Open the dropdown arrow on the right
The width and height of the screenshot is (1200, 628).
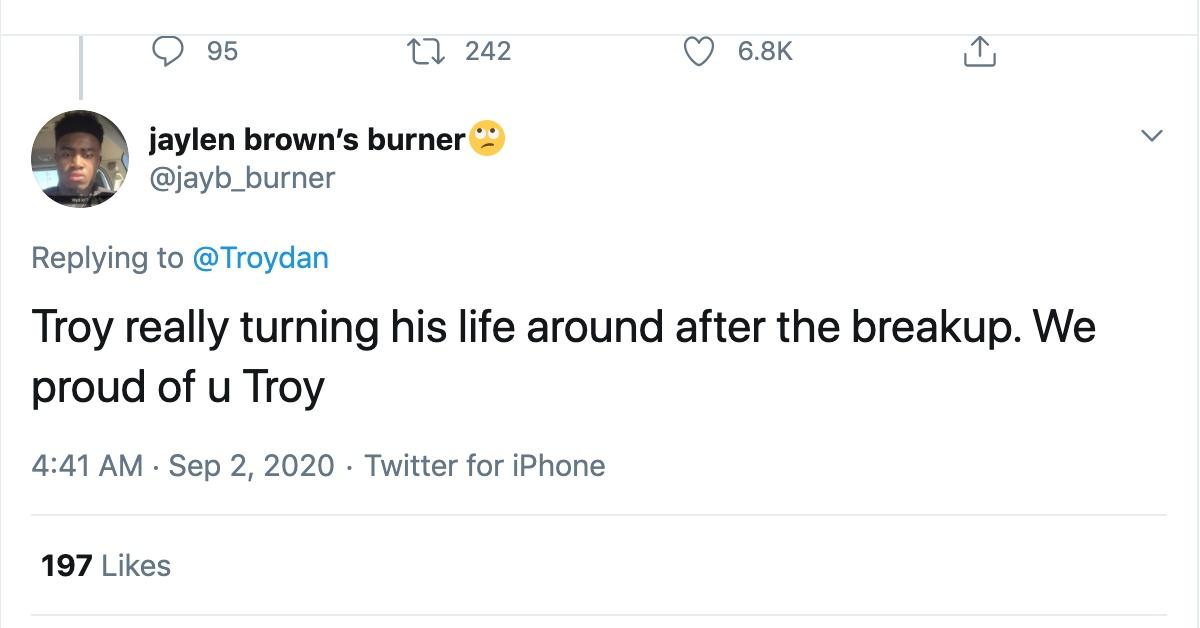pyautogui.click(x=1152, y=134)
